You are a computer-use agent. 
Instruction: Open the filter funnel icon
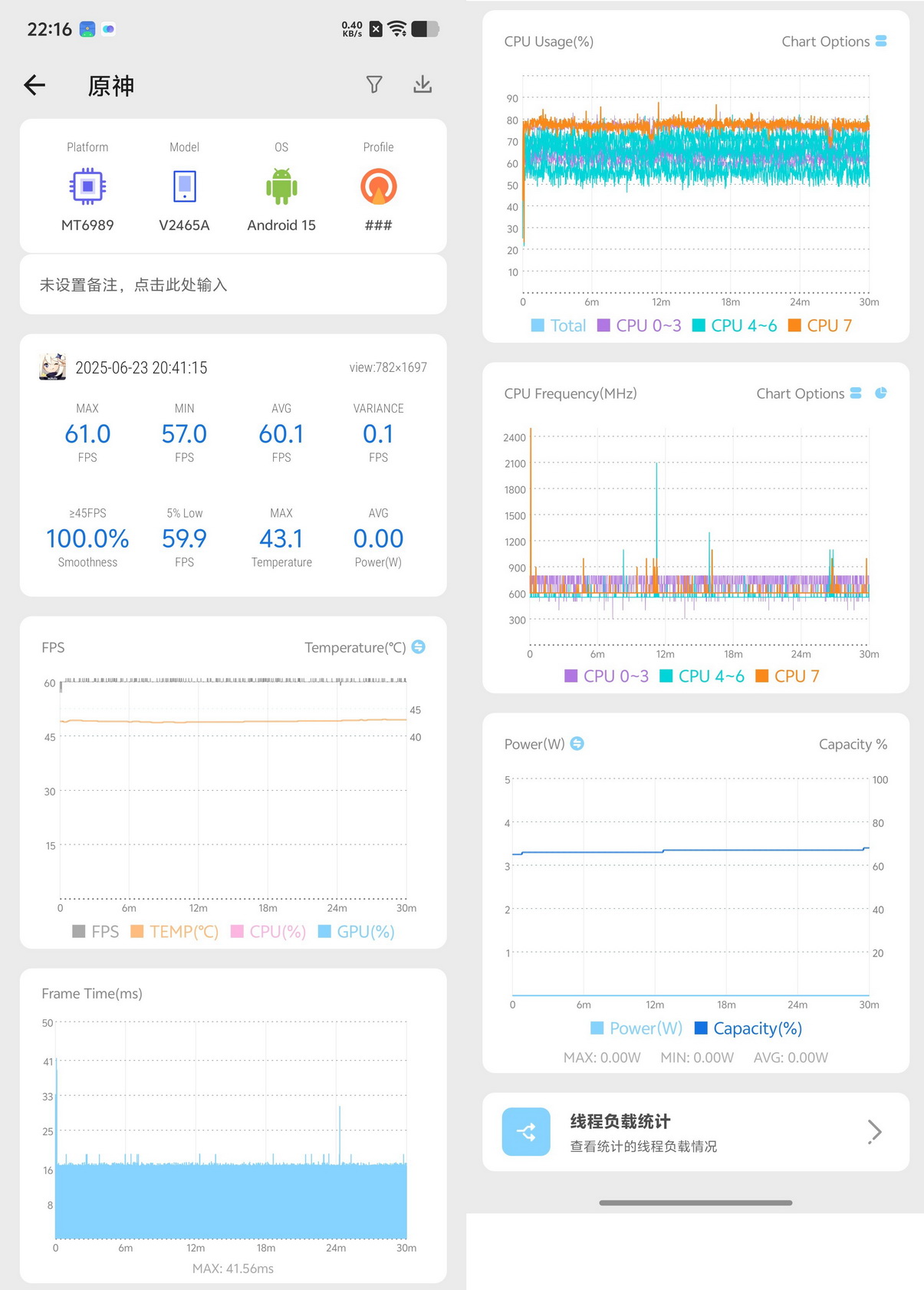pyautogui.click(x=374, y=84)
